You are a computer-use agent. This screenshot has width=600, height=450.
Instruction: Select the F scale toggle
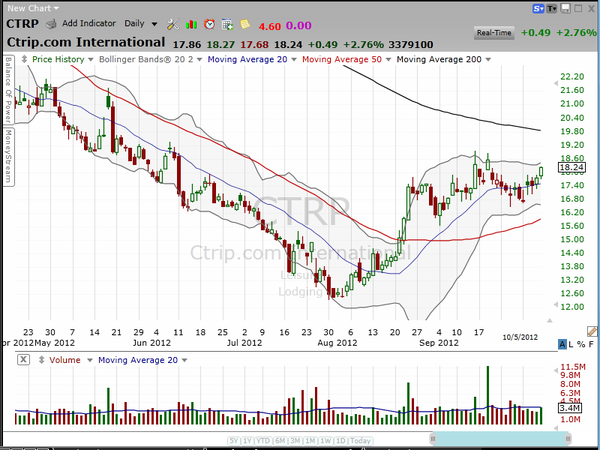591,344
